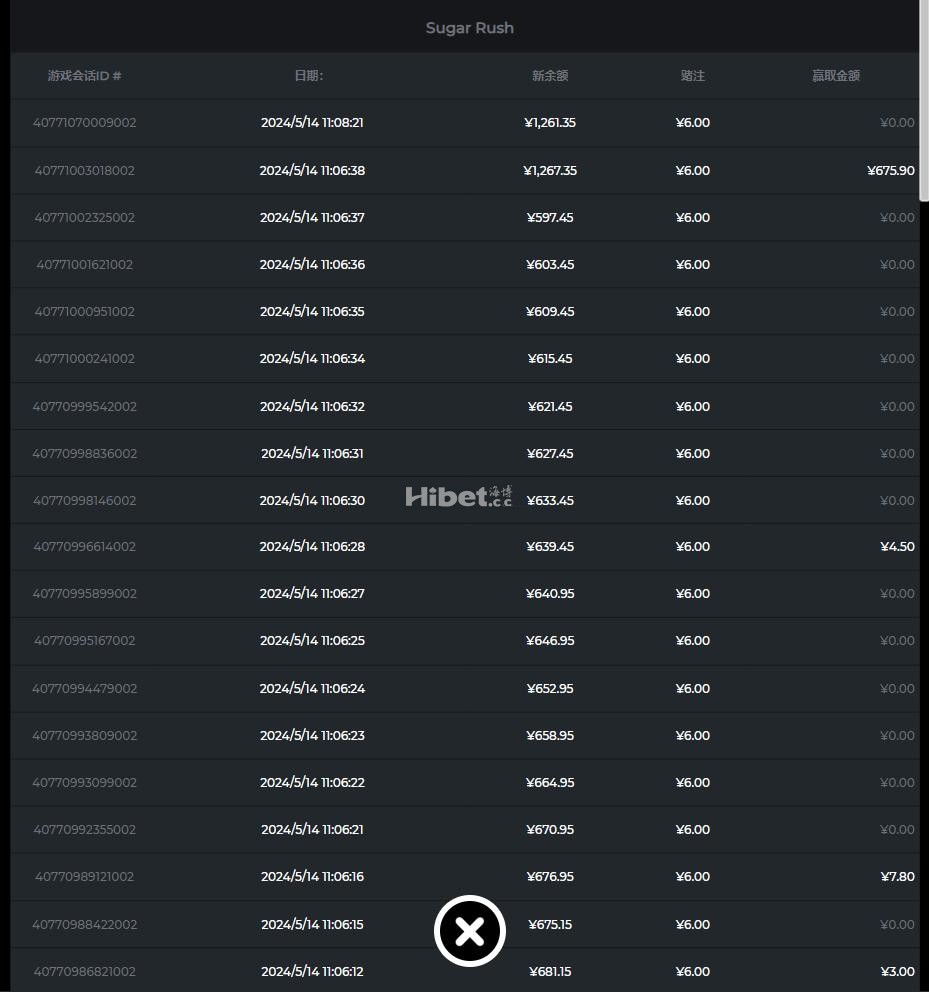Click the 新余额 column header
Screen dimensions: 929x992
pos(550,76)
